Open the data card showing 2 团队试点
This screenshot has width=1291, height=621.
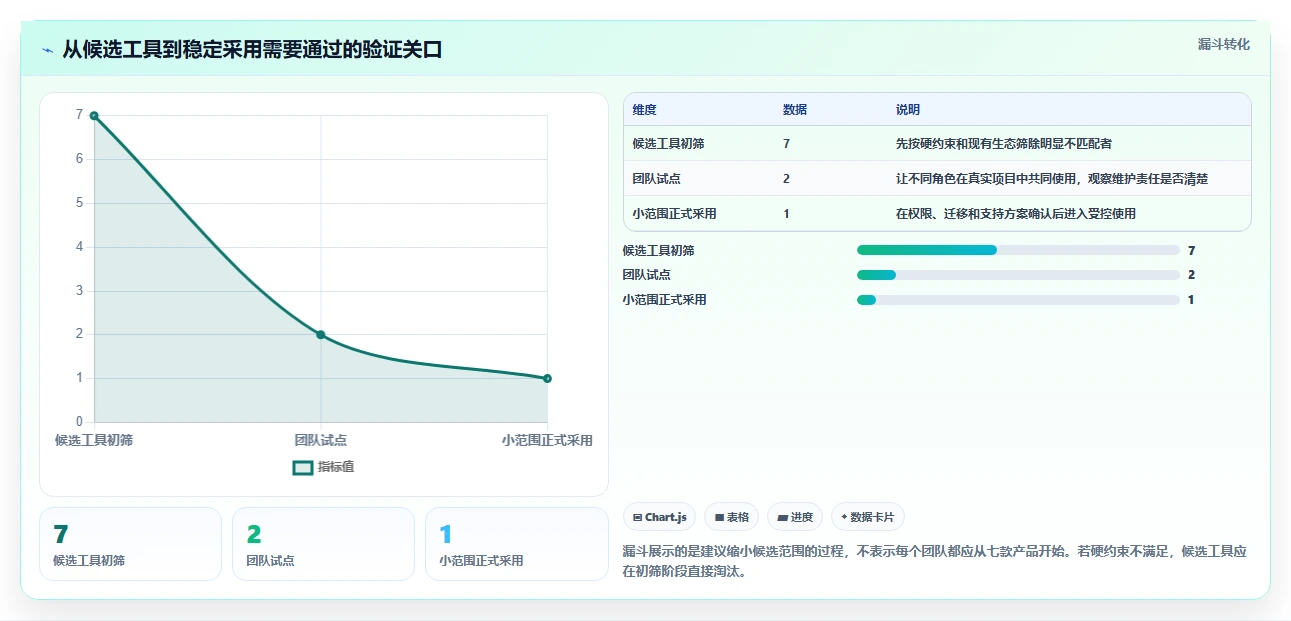(x=323, y=544)
